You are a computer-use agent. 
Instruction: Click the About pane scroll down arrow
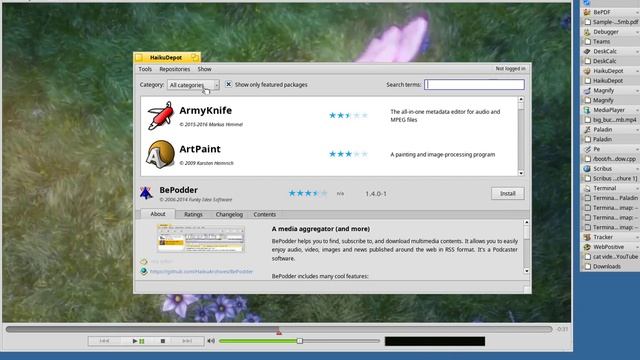tap(527, 271)
